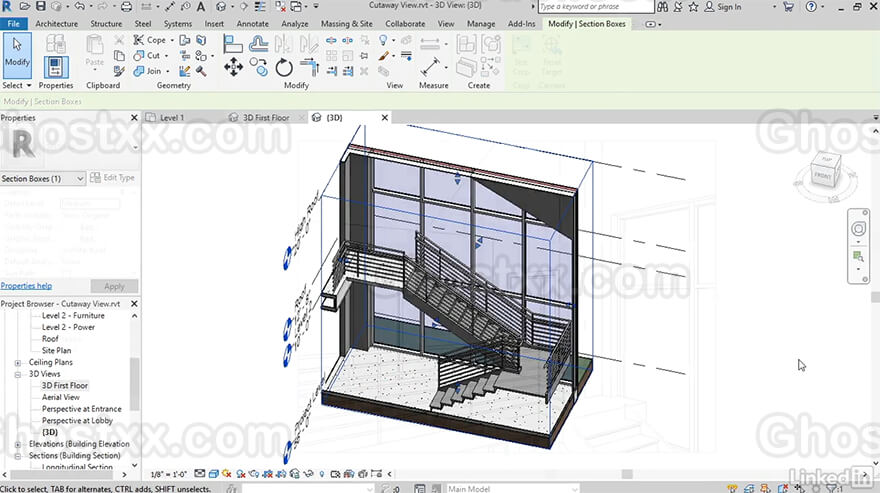Select Site Plan in Project Browser
Image resolution: width=880 pixels, height=493 pixels.
(56, 350)
